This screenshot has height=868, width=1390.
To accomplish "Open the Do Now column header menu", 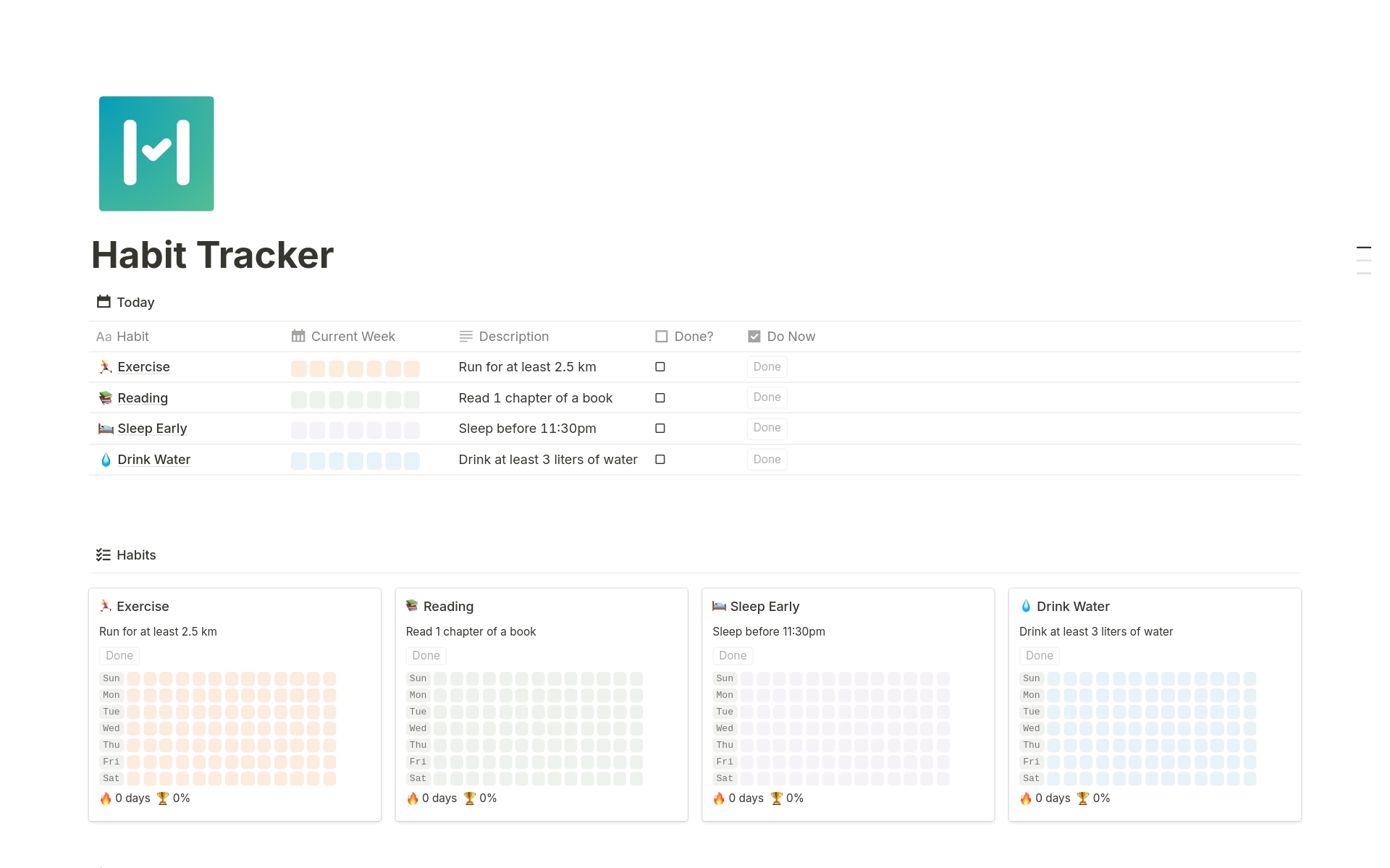I will 791,336.
